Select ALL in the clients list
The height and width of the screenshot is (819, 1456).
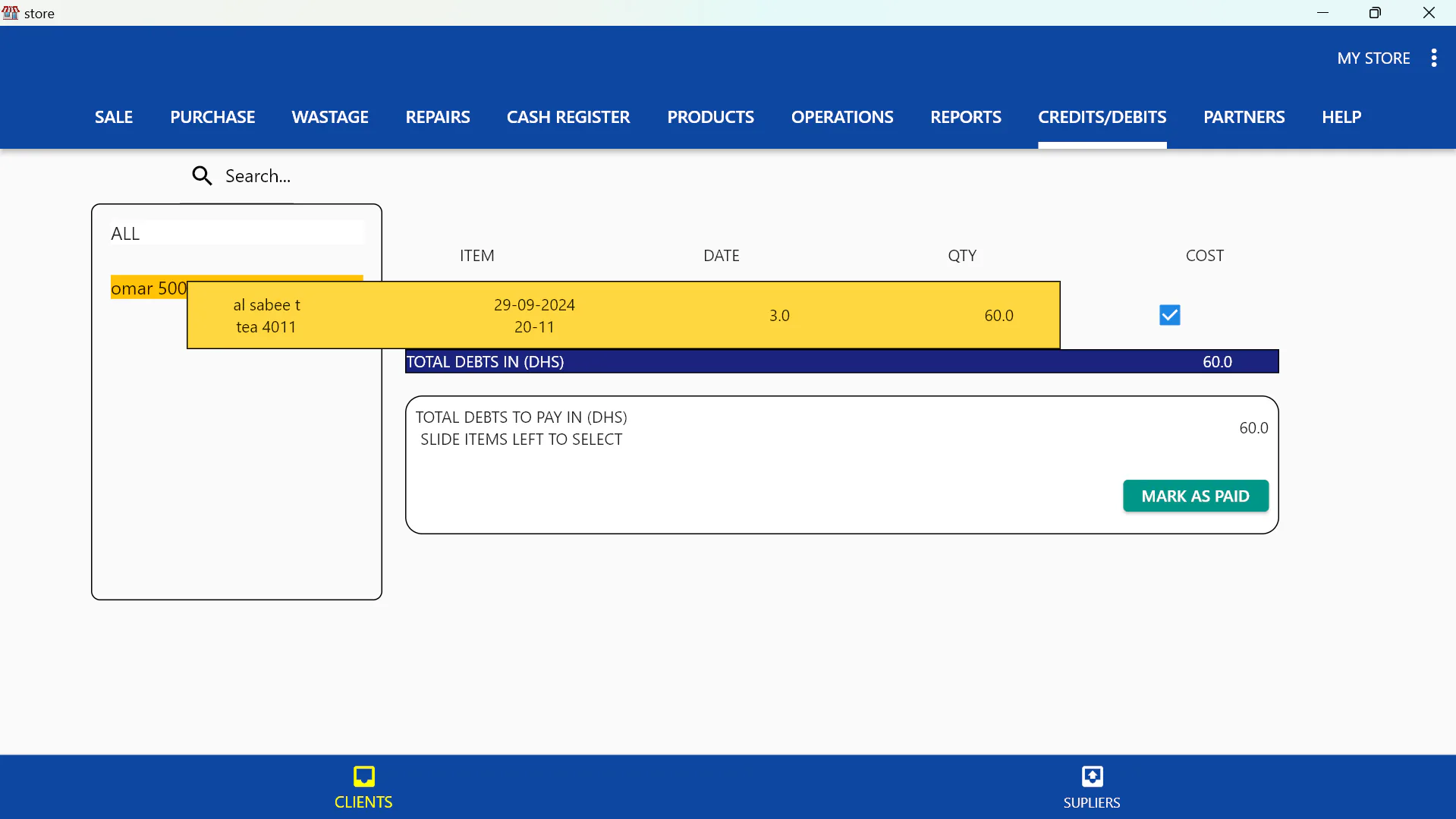coord(237,233)
